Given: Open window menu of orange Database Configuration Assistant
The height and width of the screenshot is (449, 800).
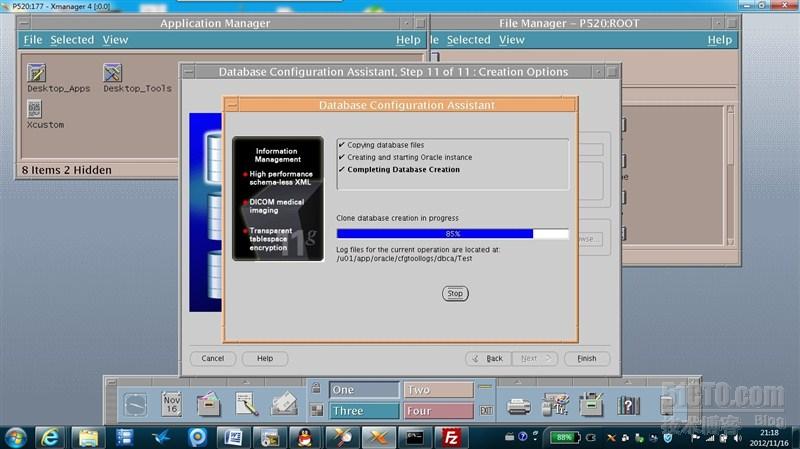Looking at the screenshot, I should (232, 105).
